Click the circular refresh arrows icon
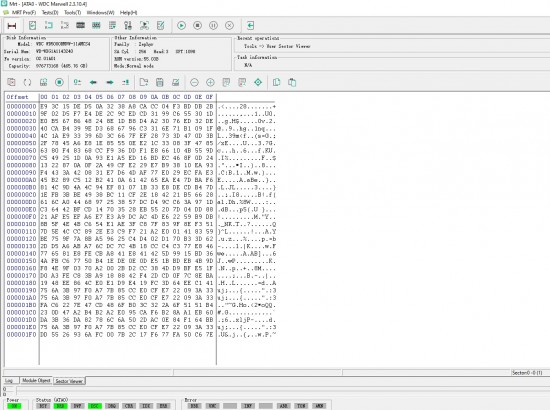This screenshot has width=550, height=410. point(27,82)
